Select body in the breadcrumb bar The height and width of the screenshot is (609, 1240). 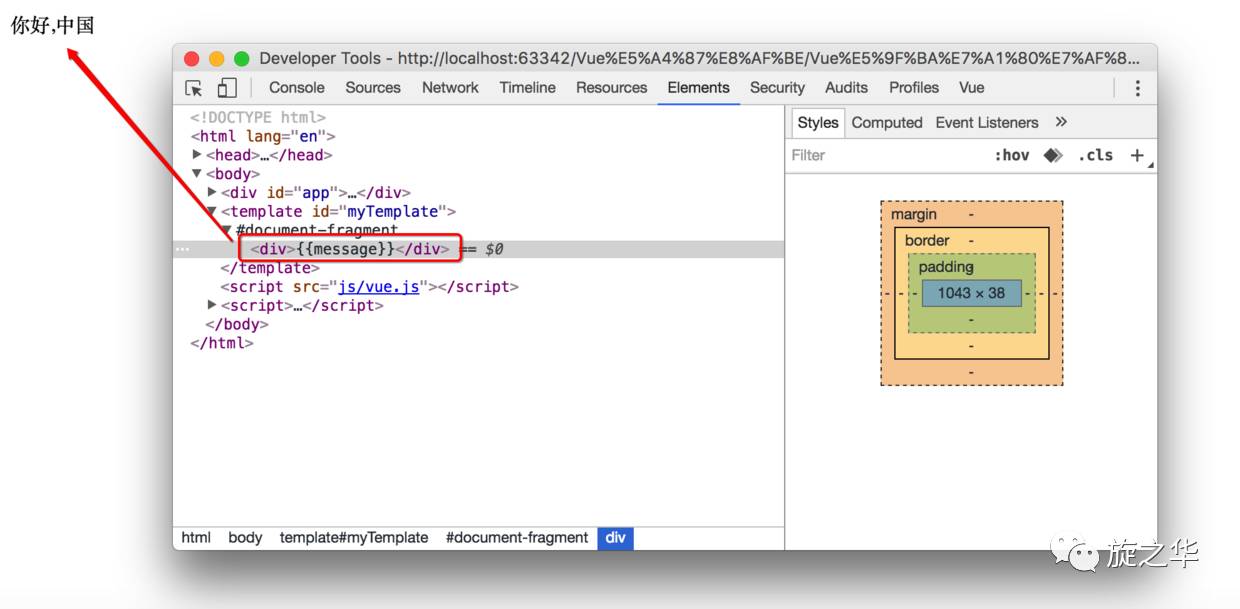pos(245,538)
